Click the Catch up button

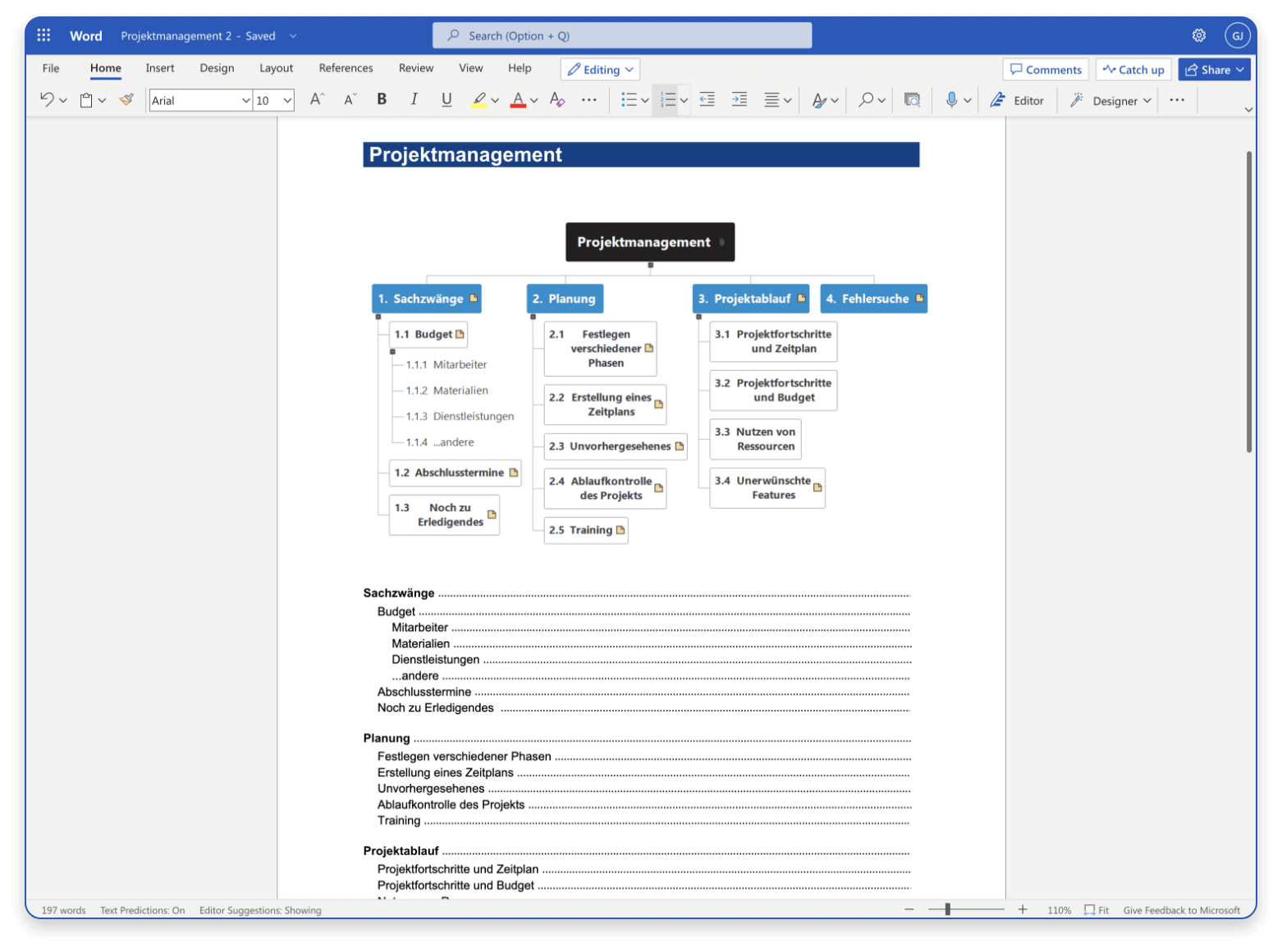(1133, 70)
